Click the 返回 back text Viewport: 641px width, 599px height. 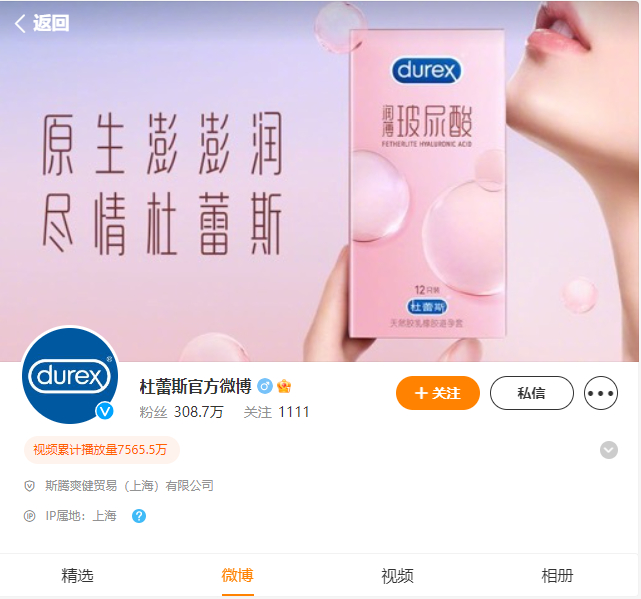(51, 23)
